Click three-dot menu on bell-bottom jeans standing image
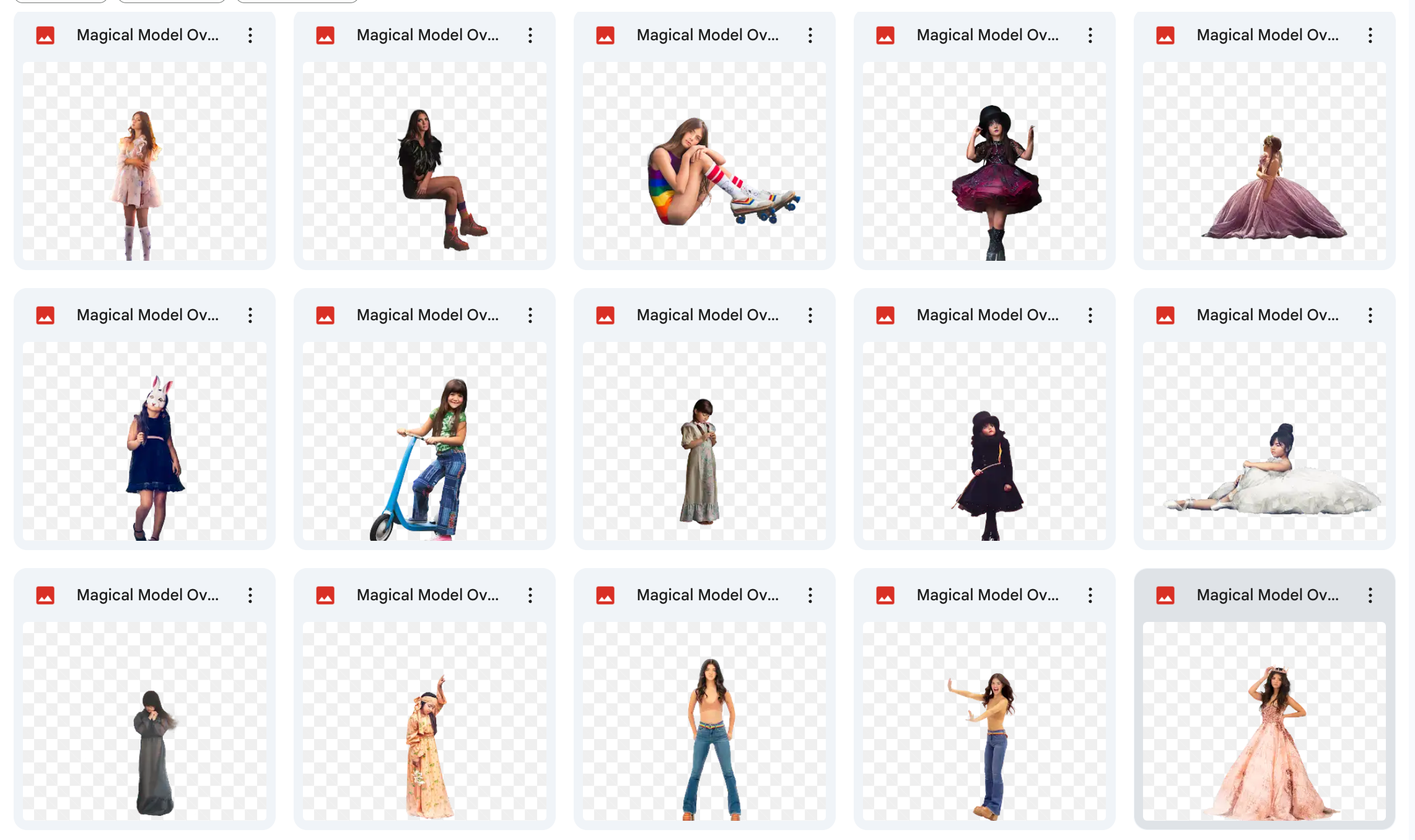The width and height of the screenshot is (1415, 840). point(810,595)
